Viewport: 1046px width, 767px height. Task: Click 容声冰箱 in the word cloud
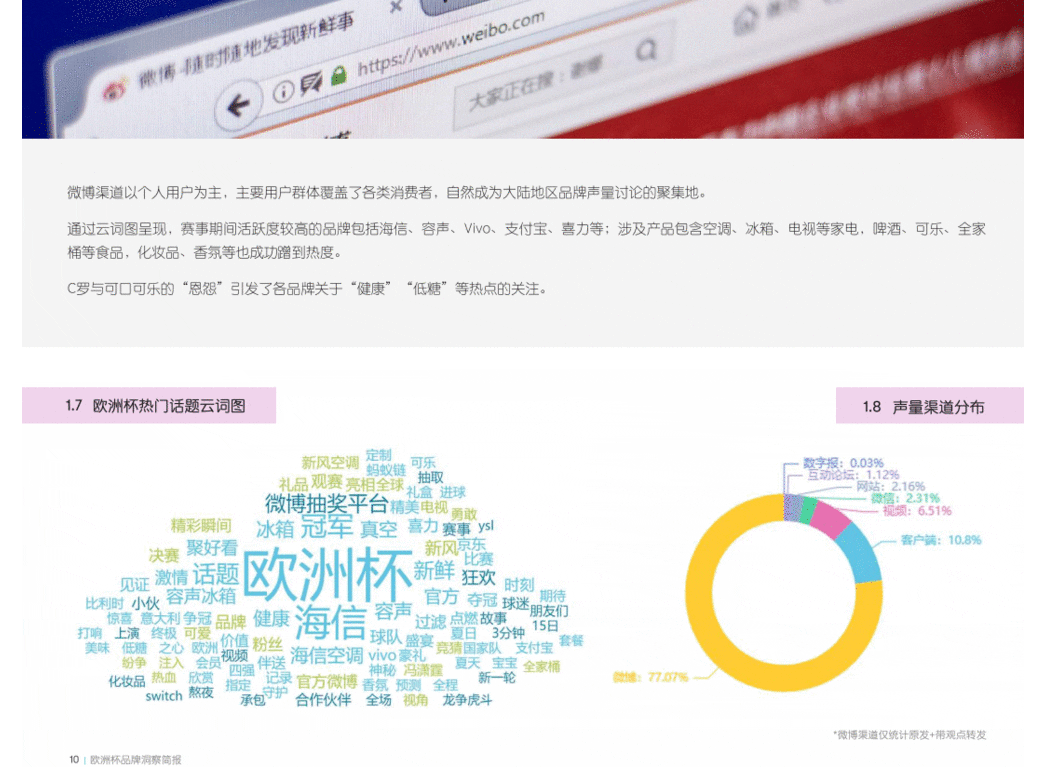coord(201,596)
